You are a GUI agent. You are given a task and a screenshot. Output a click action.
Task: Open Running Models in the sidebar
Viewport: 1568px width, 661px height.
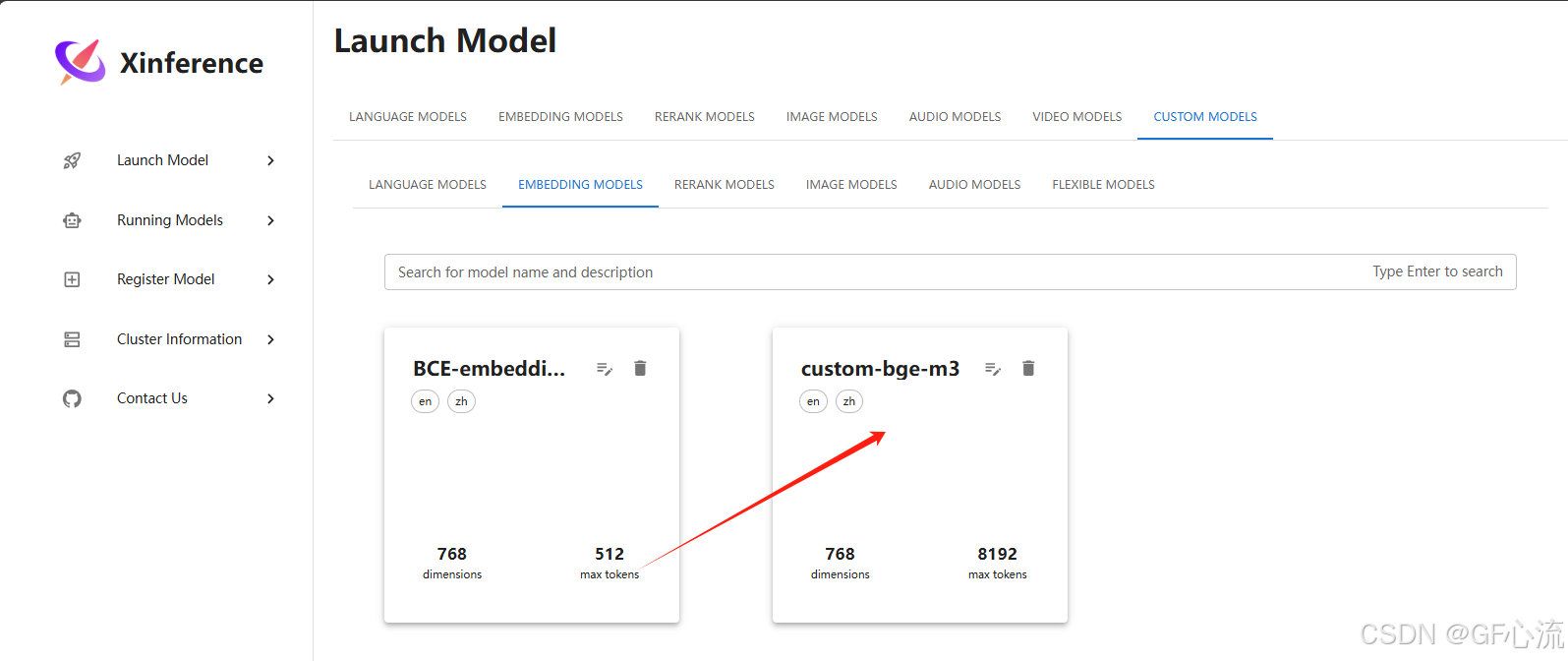(x=170, y=220)
